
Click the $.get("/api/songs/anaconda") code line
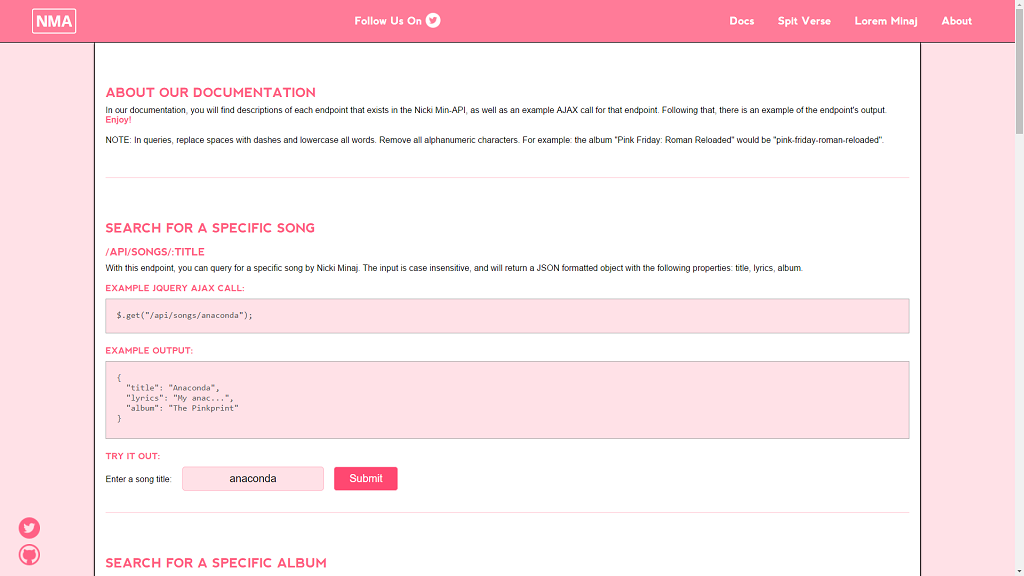pos(184,315)
